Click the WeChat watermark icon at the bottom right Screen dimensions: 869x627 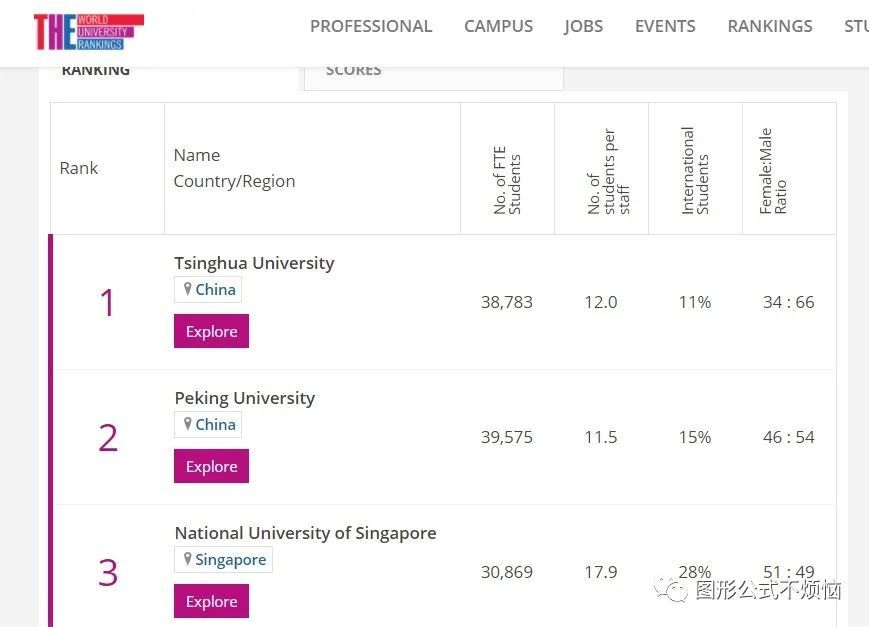pyautogui.click(x=671, y=590)
